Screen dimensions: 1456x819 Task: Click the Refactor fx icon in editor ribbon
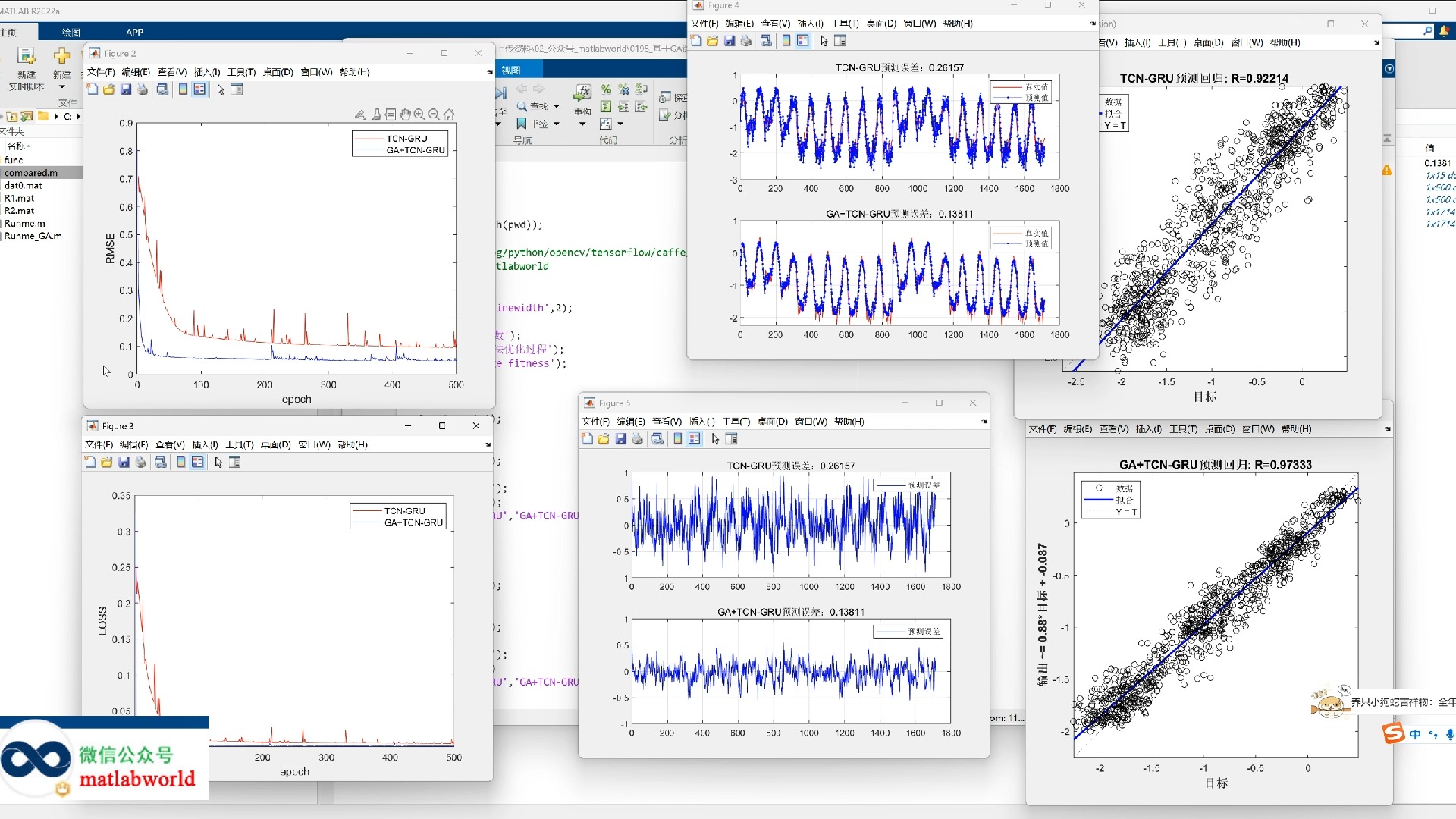coord(582,93)
